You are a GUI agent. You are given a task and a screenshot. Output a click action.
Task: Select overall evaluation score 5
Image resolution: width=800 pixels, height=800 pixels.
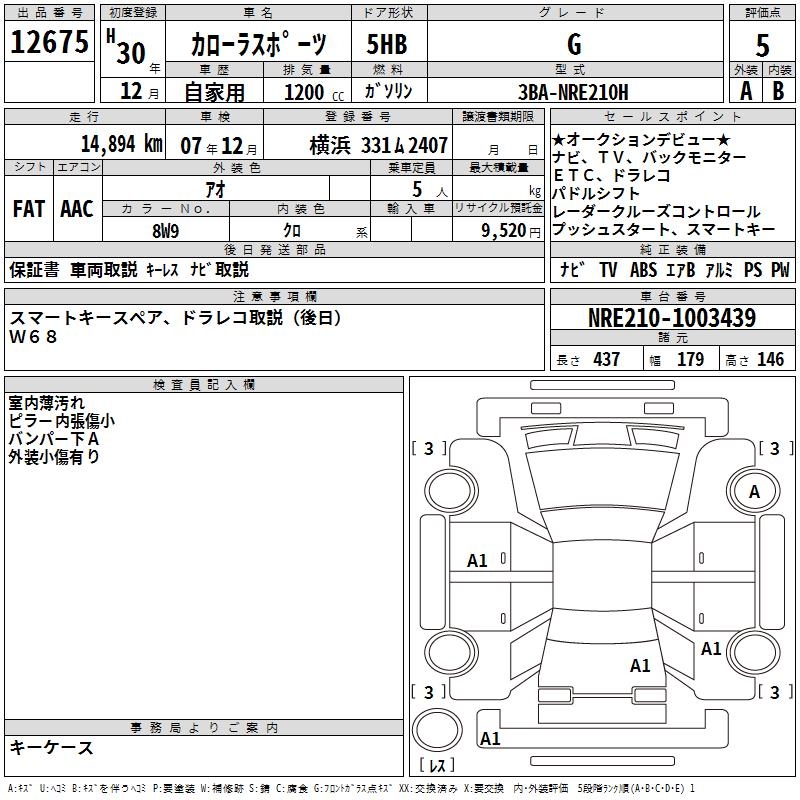[762, 45]
